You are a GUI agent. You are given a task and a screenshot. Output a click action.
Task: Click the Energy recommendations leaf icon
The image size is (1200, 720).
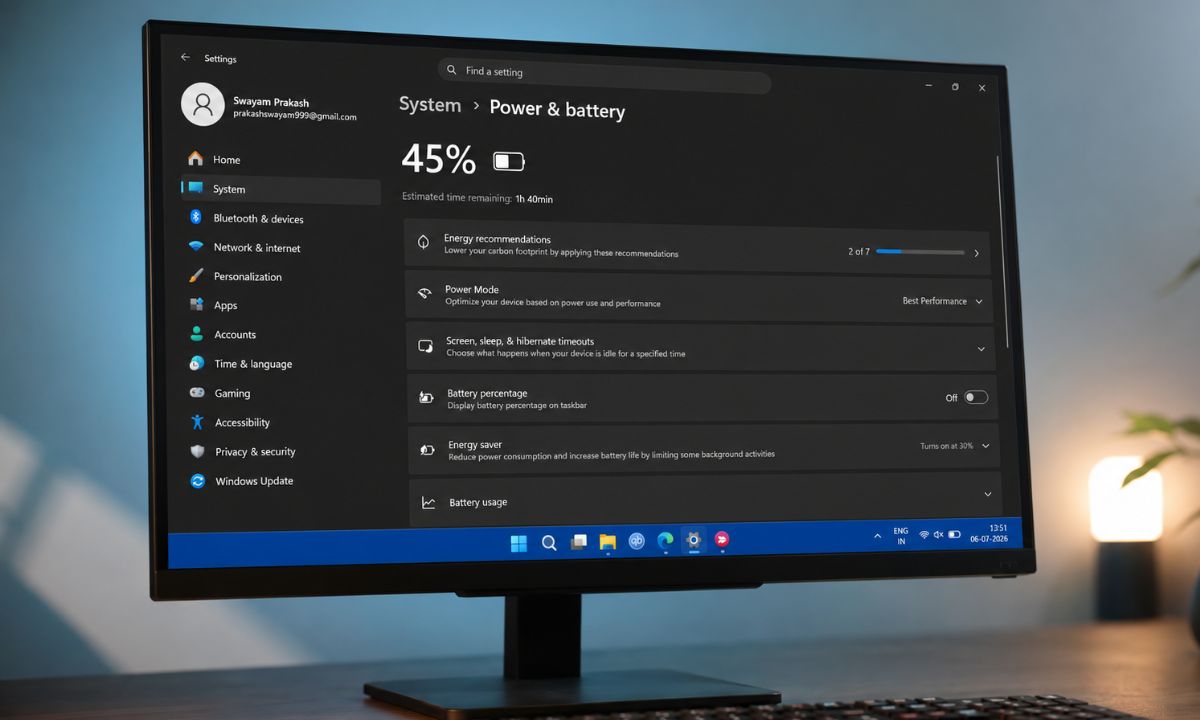point(423,242)
